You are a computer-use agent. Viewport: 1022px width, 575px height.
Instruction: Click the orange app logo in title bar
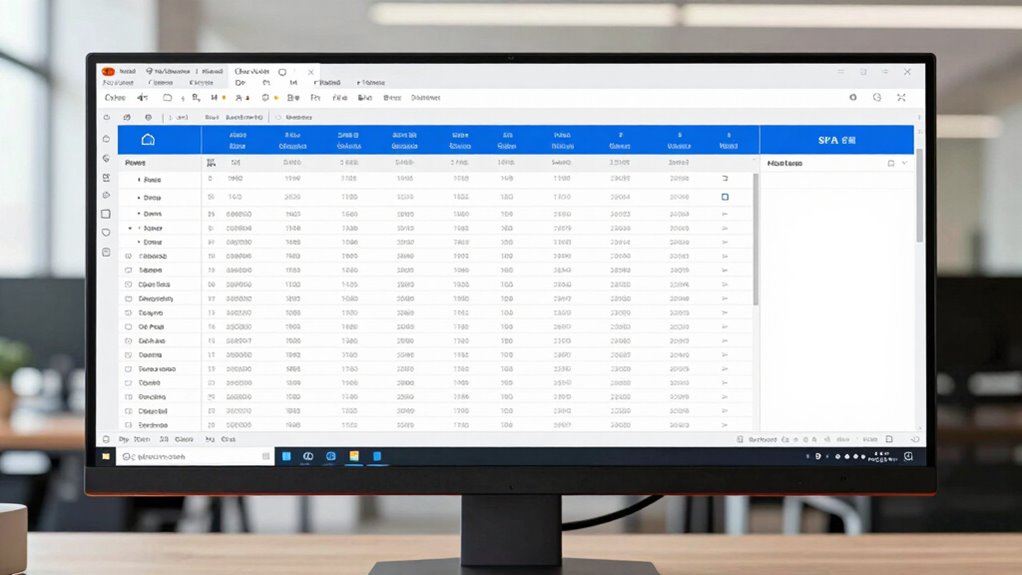coord(108,71)
